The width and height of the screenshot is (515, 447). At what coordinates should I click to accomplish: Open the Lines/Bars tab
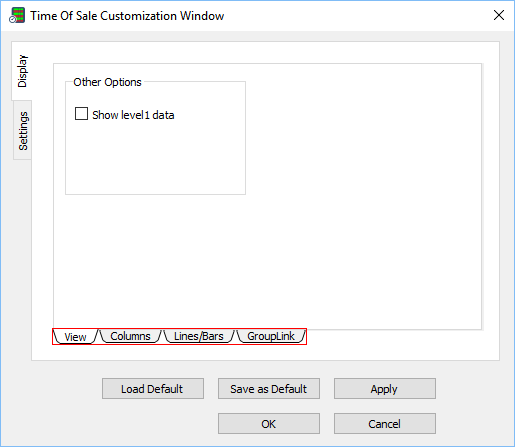(x=199, y=336)
